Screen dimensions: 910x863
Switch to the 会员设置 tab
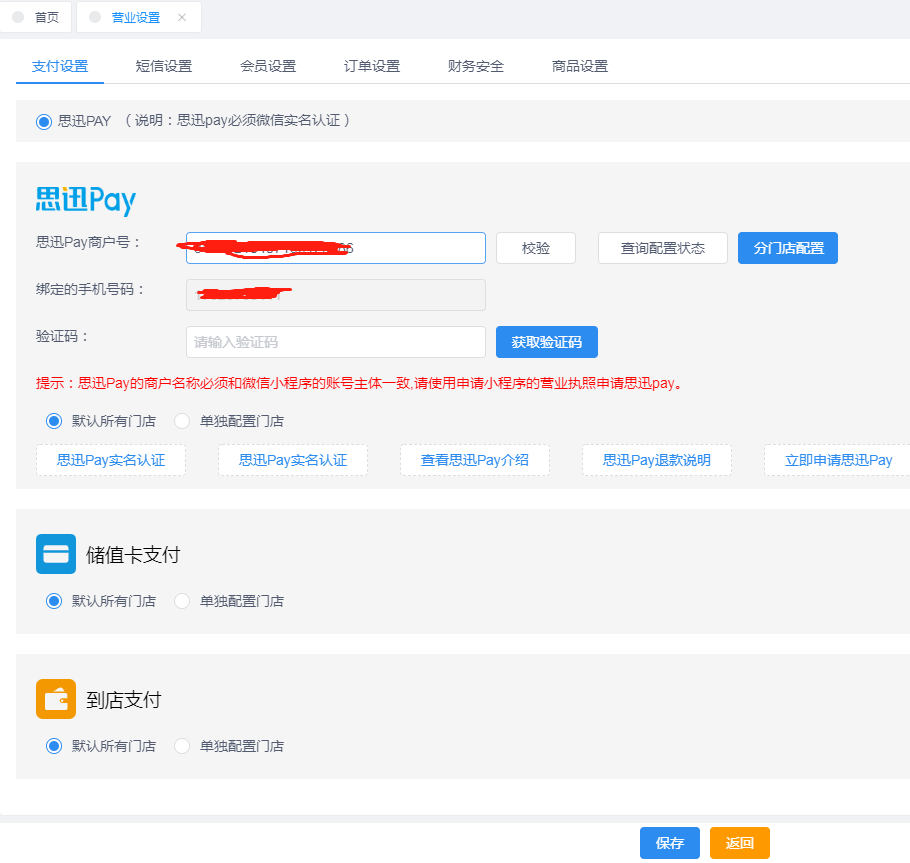tap(268, 66)
